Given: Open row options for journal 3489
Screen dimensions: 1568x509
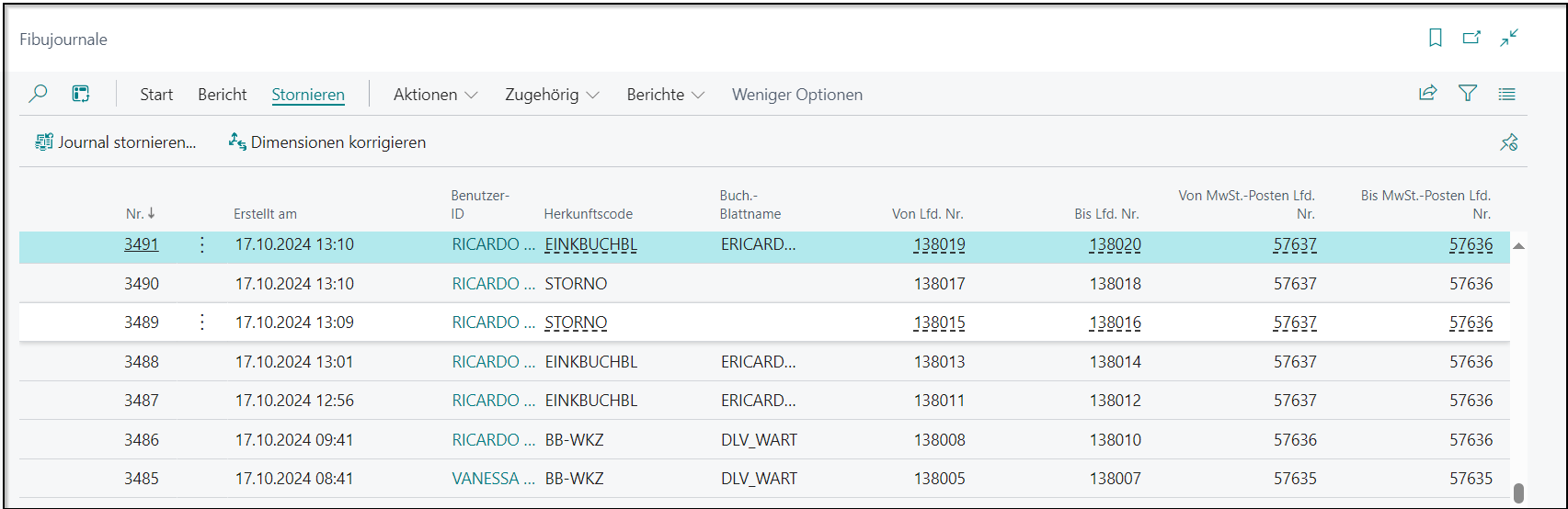Looking at the screenshot, I should [x=202, y=322].
